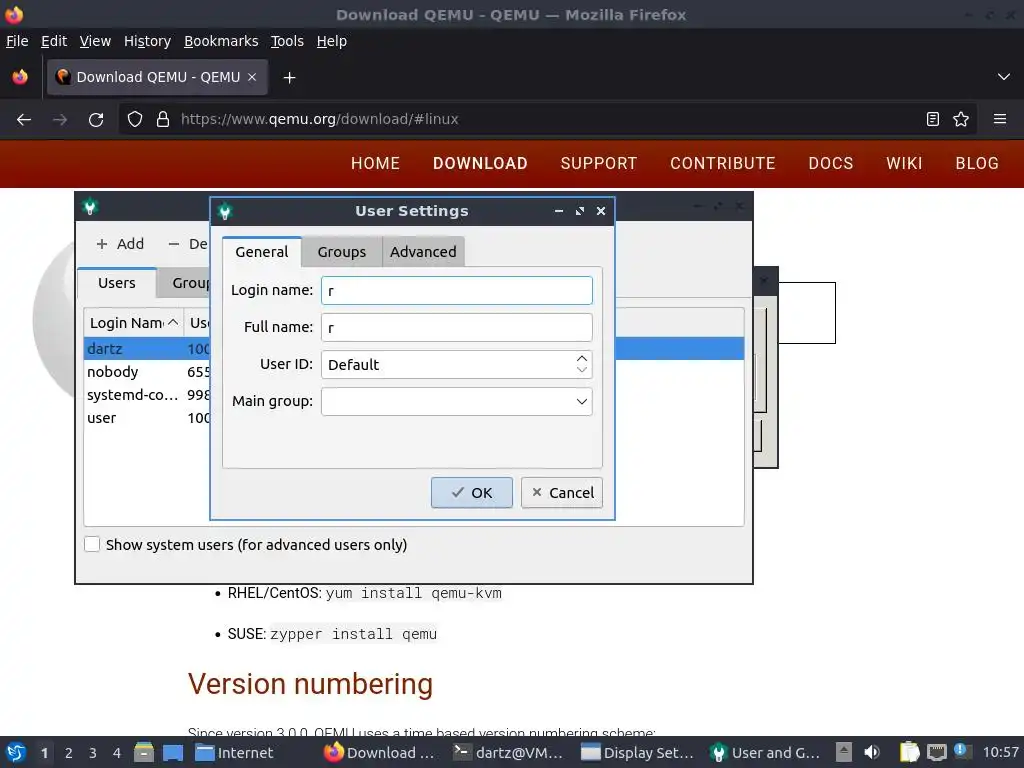Click Add in the User and Group window

[120, 244]
